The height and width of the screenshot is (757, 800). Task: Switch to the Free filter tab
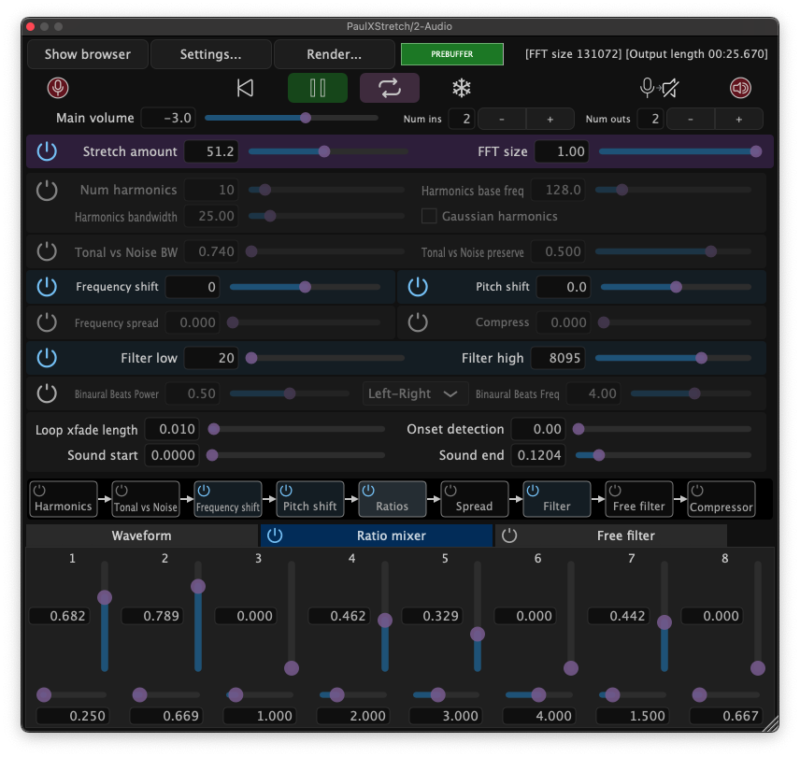tap(625, 536)
